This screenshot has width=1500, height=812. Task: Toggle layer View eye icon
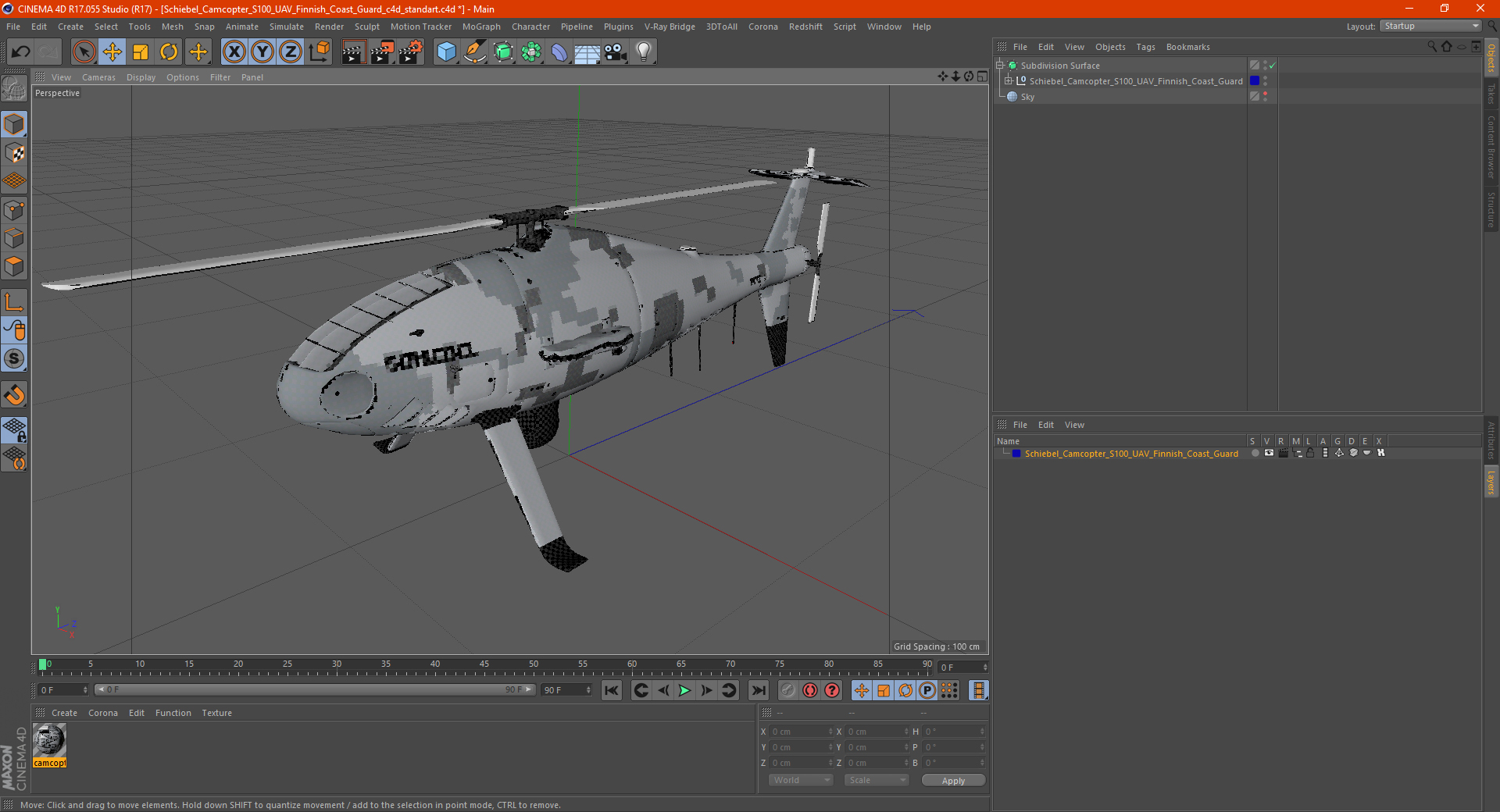pyautogui.click(x=1269, y=454)
